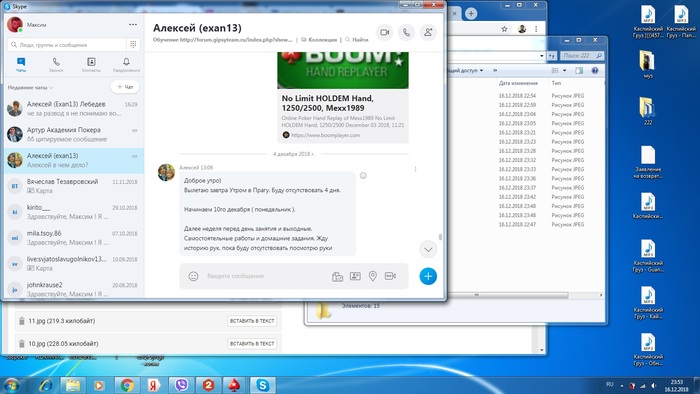Open chat with mila.tsoy.86
The image size is (700, 394).
[x=74, y=238]
